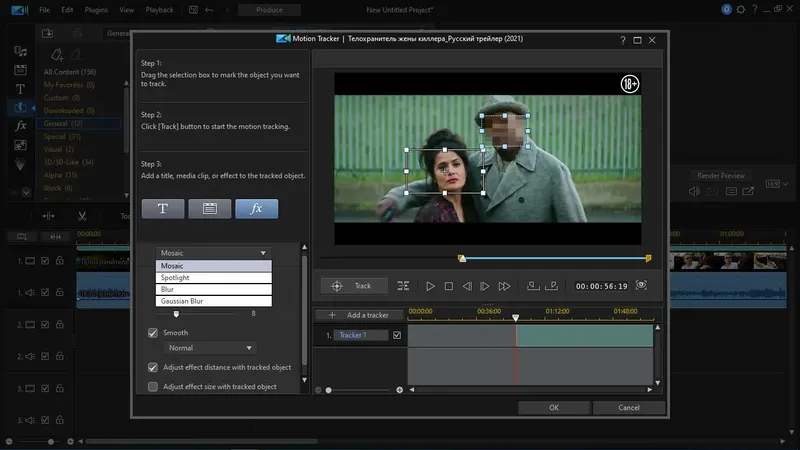The image size is (800, 450).
Task: Disable adjust effect distance with tracked object
Action: point(153,368)
